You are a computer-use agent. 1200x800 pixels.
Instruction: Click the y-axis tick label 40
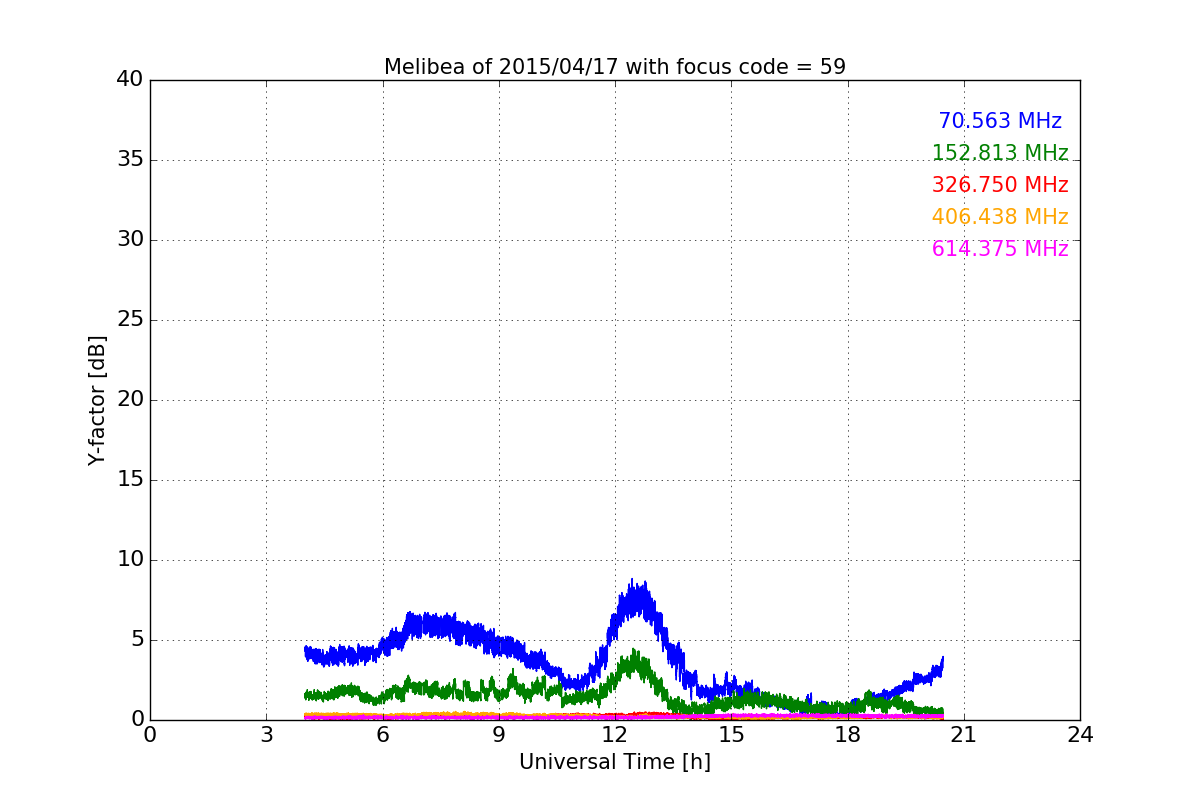tap(130, 79)
